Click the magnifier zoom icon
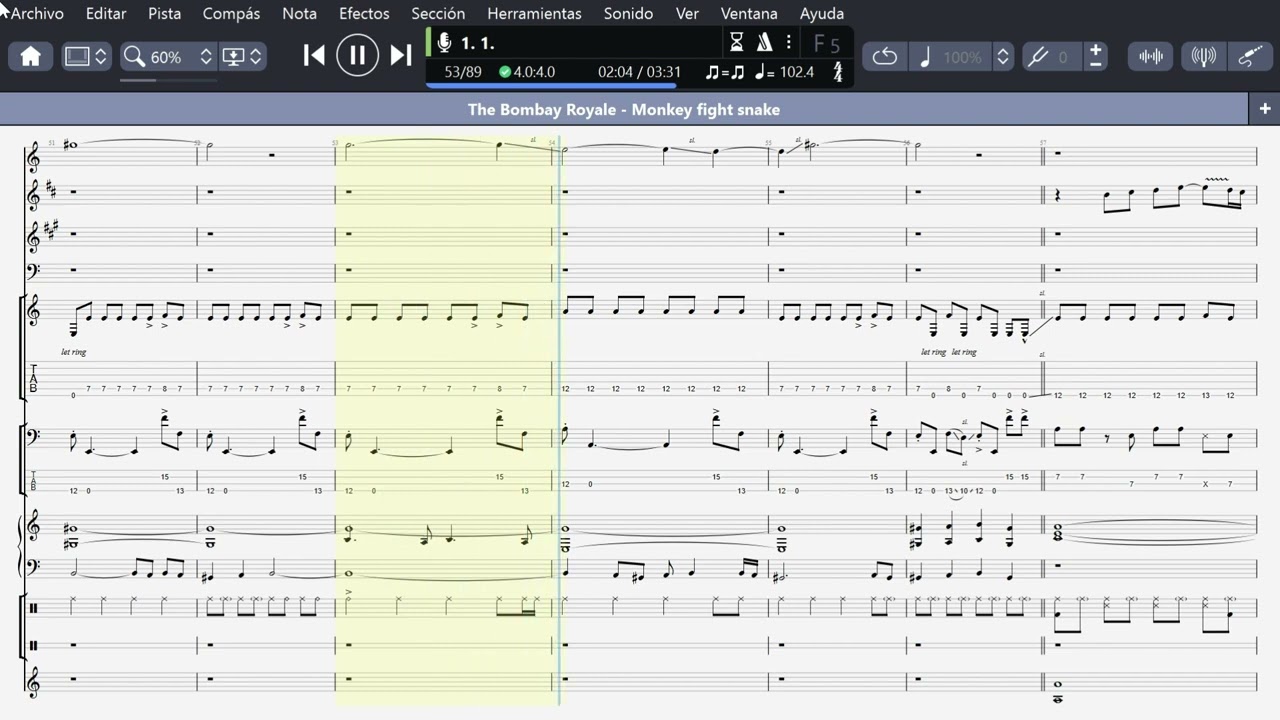 [134, 57]
